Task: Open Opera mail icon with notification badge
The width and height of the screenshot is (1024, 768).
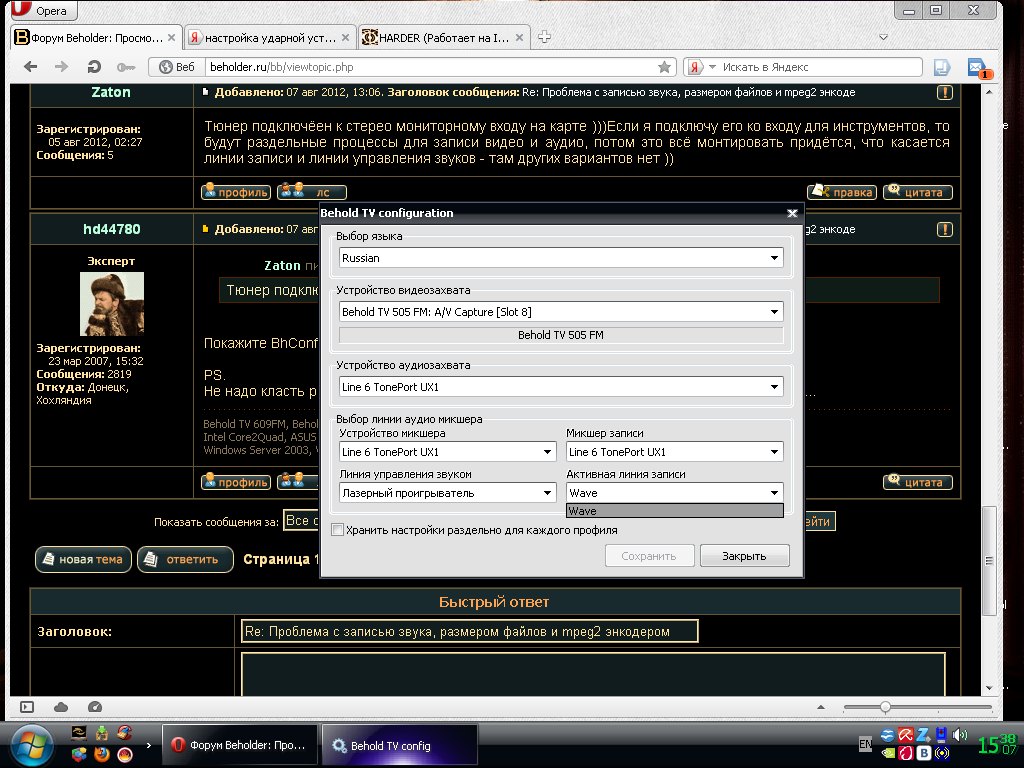Action: click(x=976, y=67)
